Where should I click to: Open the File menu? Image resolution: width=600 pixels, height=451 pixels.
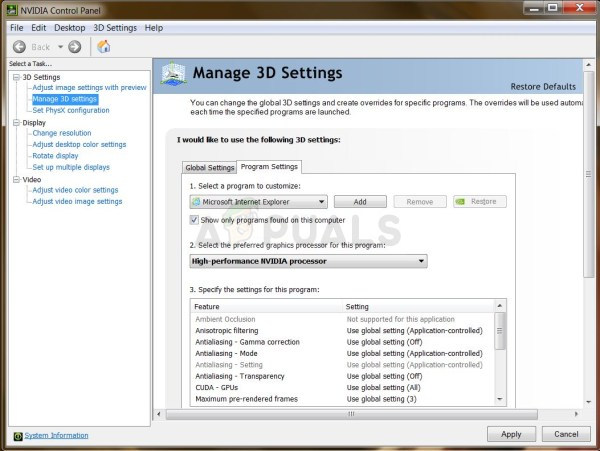[16, 28]
